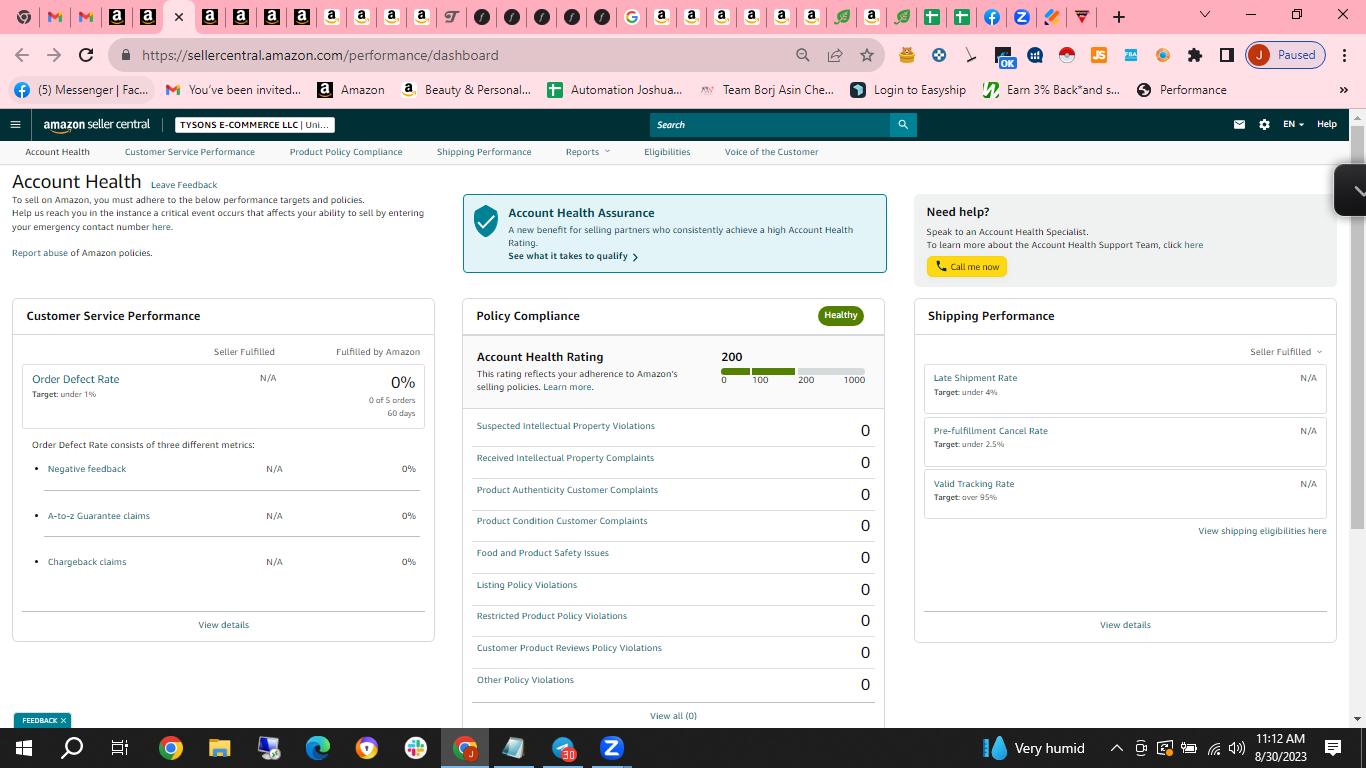This screenshot has width=1366, height=768.
Task: Open Seller Central settings gear
Action: [1264, 125]
